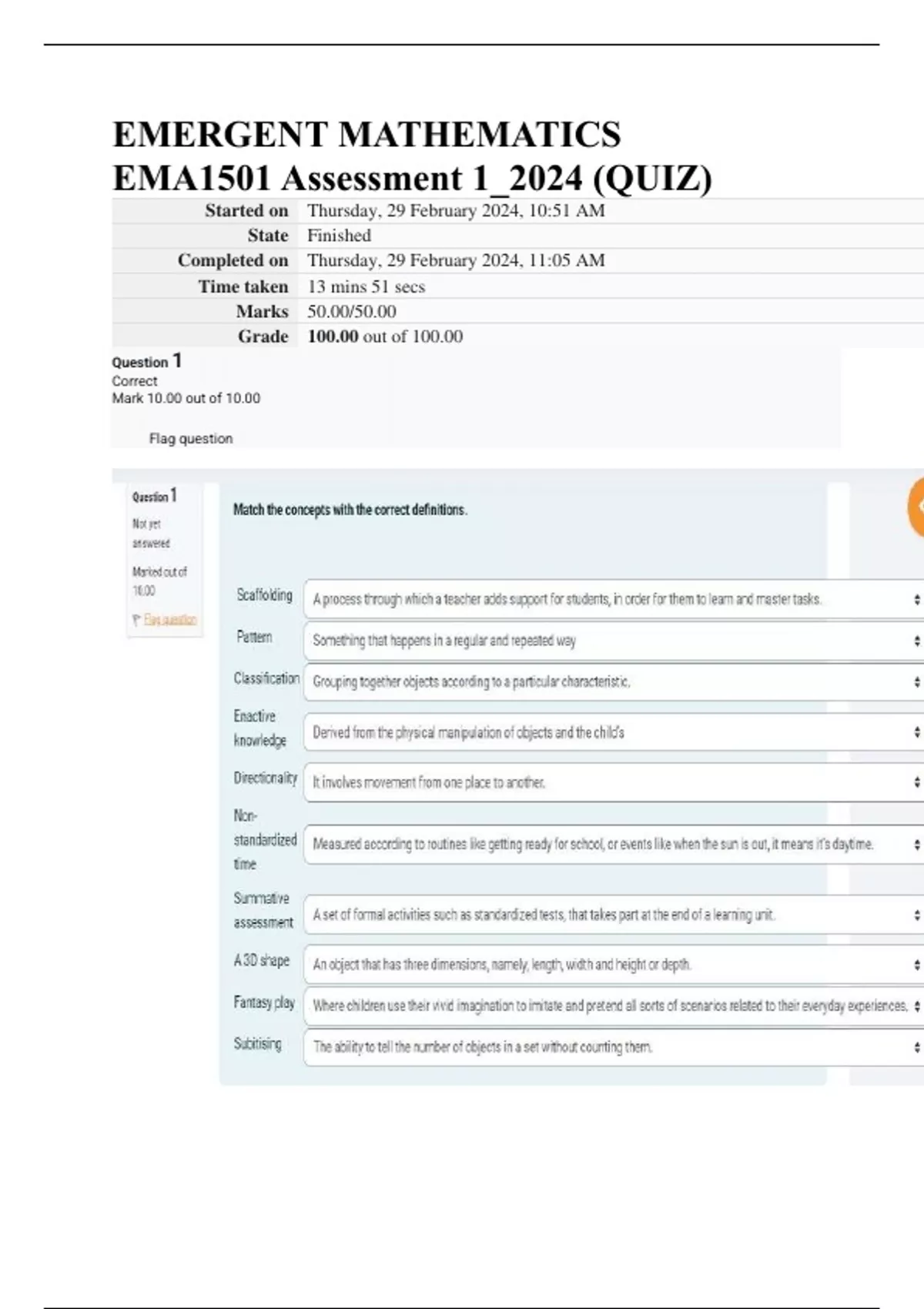The image size is (924, 1309).
Task: Open the A 3D shape dropdown
Action: pyautogui.click(x=612, y=964)
